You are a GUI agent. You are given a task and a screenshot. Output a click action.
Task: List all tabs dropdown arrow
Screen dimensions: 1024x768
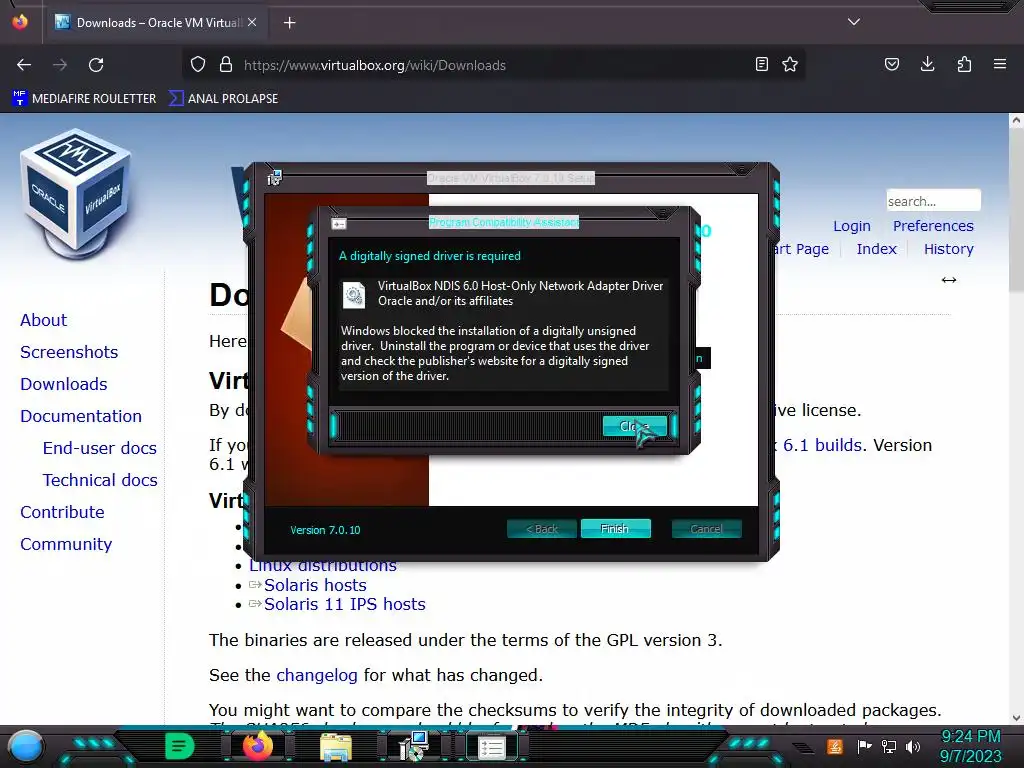854,22
